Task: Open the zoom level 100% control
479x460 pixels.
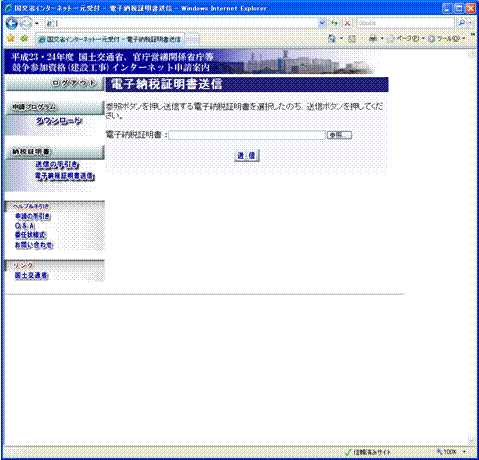Action: click(x=451, y=452)
